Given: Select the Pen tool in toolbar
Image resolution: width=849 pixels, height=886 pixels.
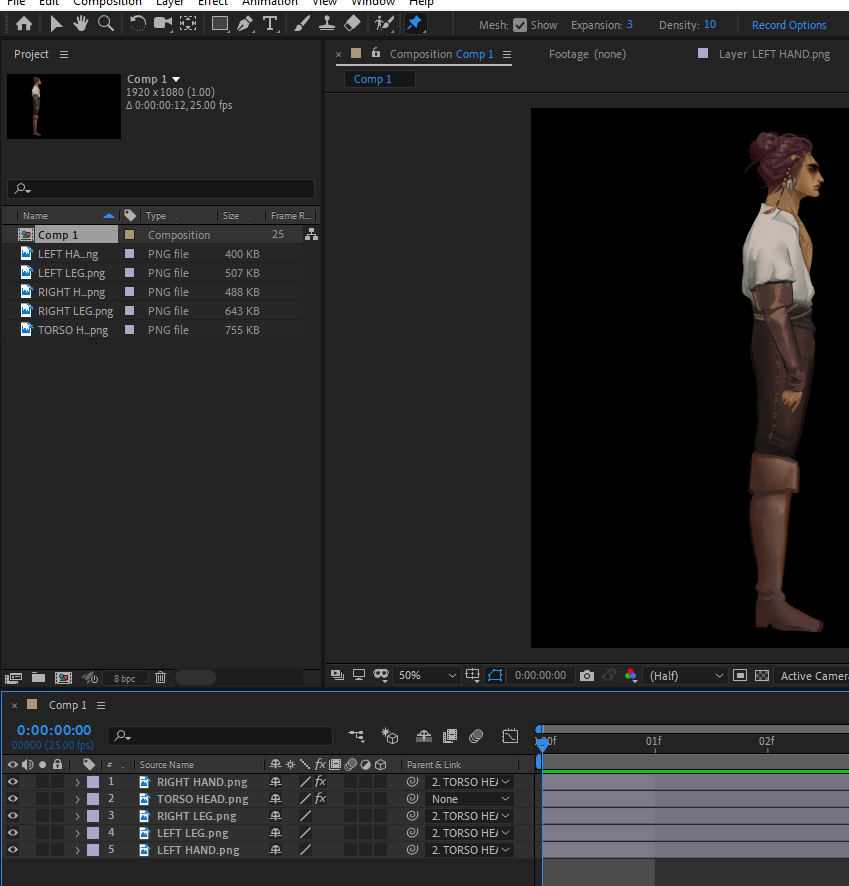Looking at the screenshot, I should [x=245, y=23].
